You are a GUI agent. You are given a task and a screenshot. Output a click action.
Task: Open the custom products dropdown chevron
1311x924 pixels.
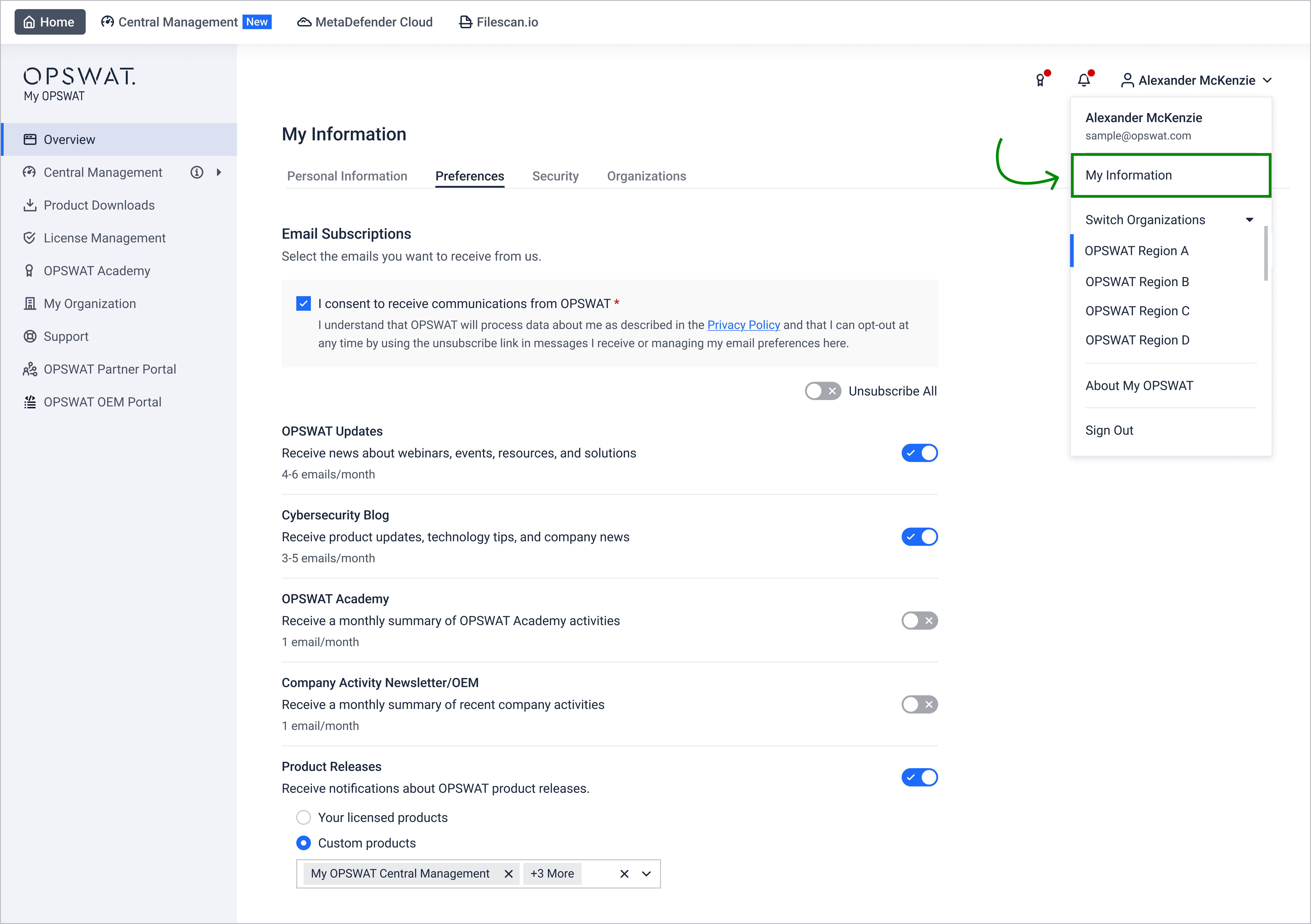pyautogui.click(x=646, y=874)
